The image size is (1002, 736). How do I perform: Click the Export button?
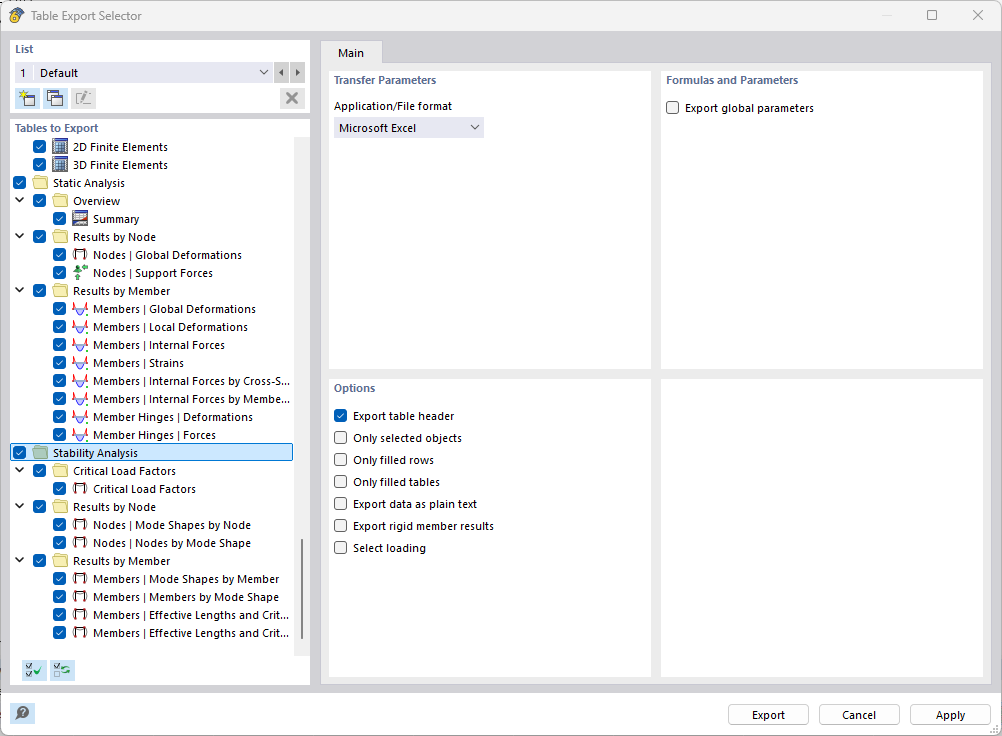[x=768, y=714]
